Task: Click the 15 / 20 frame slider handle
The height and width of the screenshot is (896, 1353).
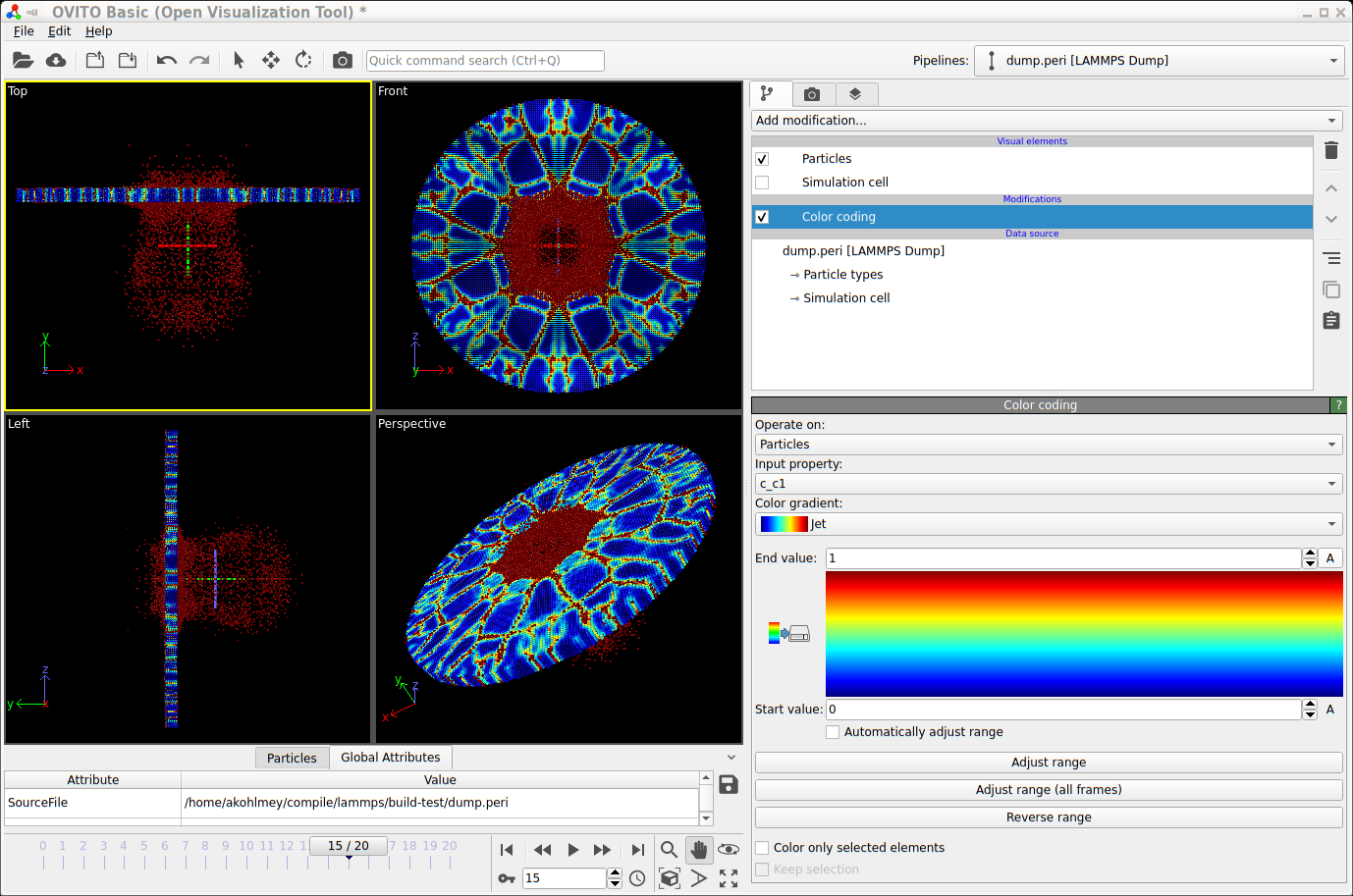Action: point(349,846)
